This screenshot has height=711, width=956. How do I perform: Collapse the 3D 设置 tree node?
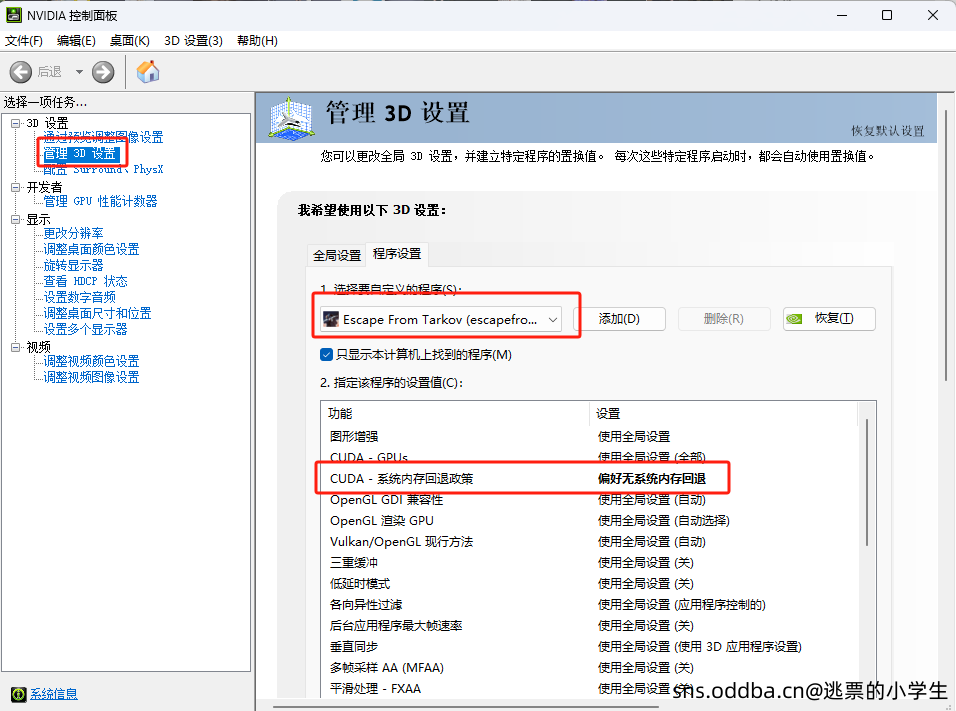point(15,123)
